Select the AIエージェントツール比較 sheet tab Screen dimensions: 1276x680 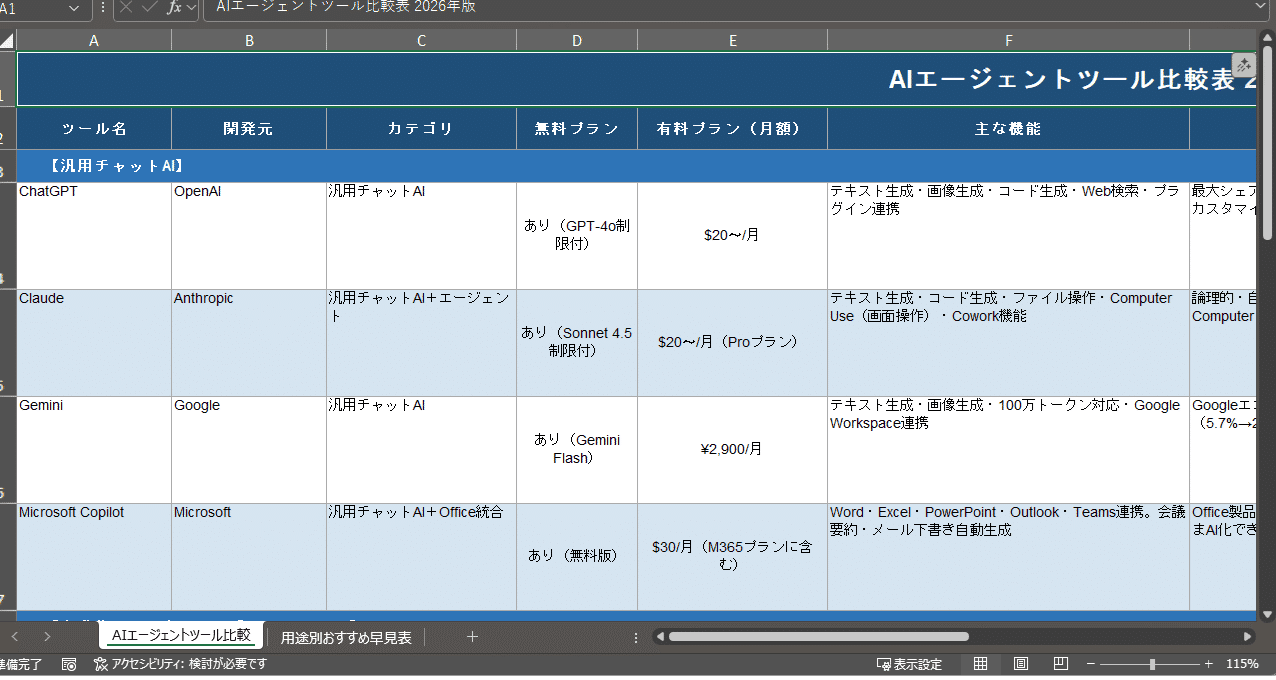click(x=181, y=636)
